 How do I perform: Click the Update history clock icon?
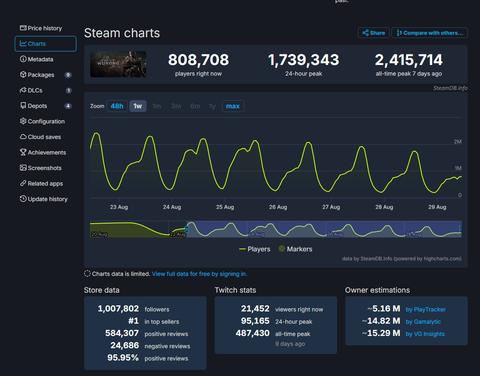click(23, 199)
